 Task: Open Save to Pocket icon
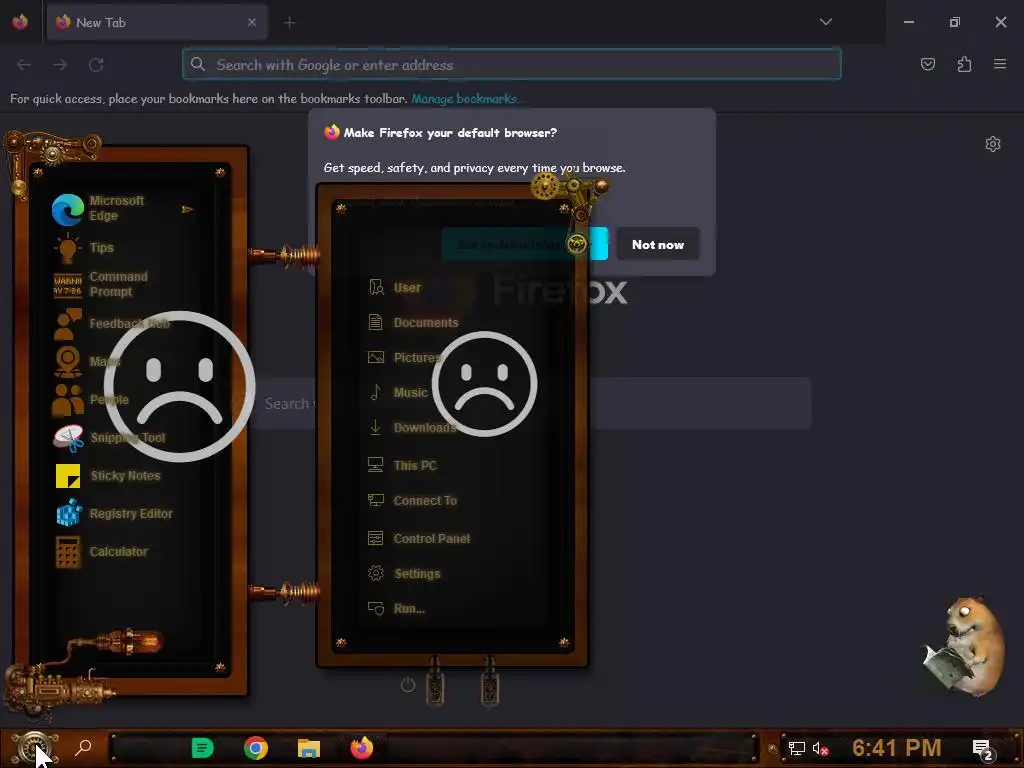(928, 64)
